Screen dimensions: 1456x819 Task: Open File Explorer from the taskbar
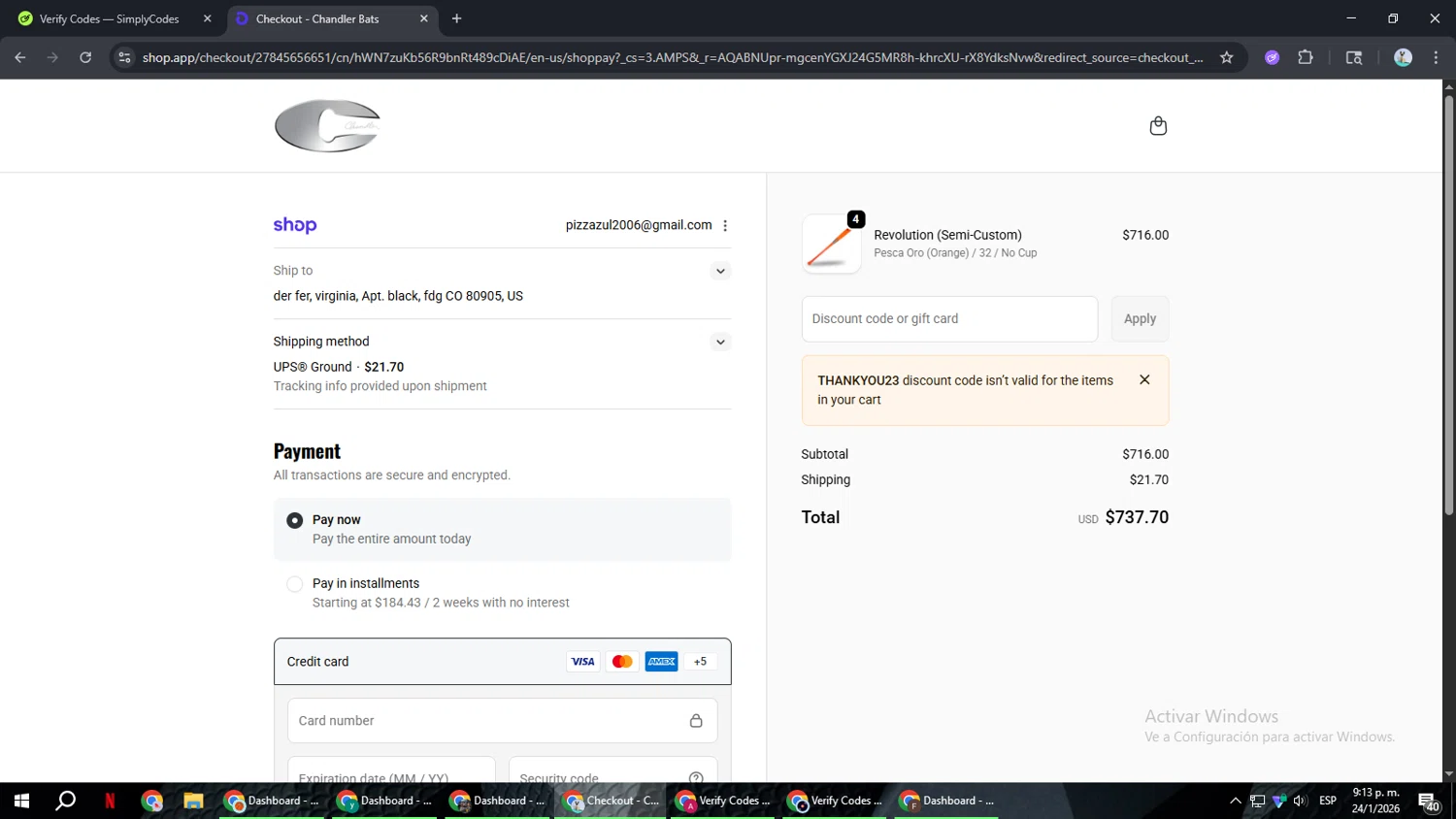193,801
